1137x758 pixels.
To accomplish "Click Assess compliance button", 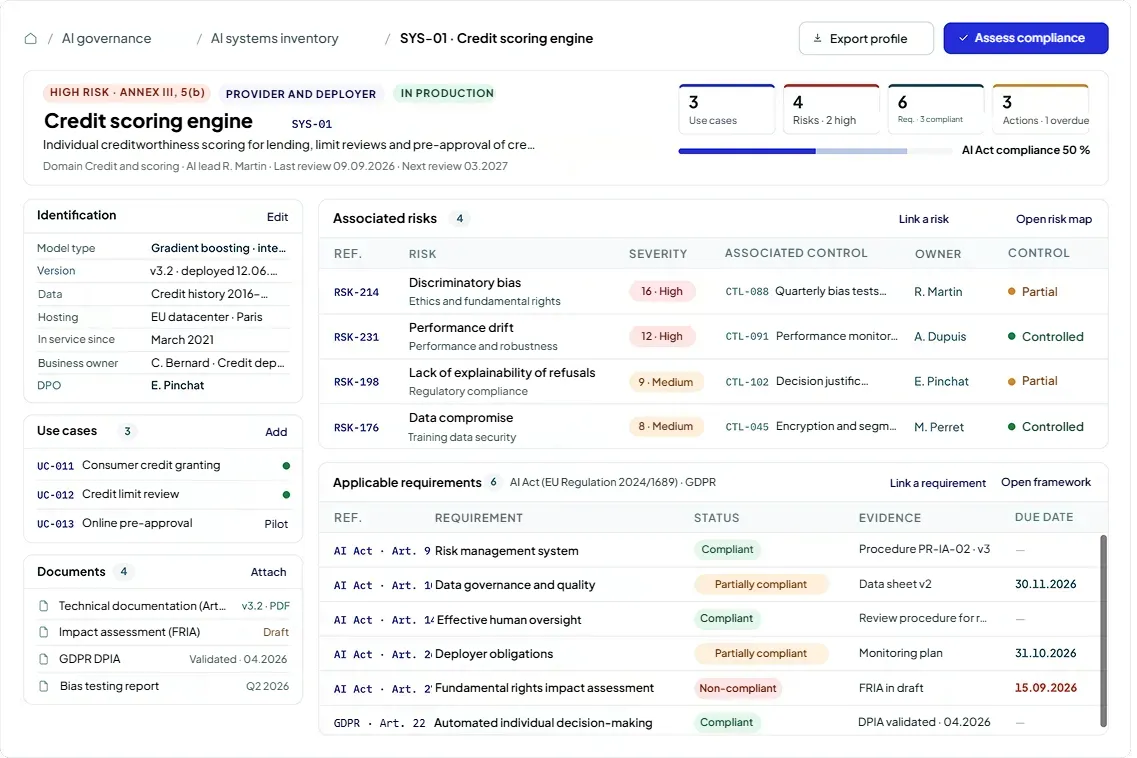I will point(1025,38).
